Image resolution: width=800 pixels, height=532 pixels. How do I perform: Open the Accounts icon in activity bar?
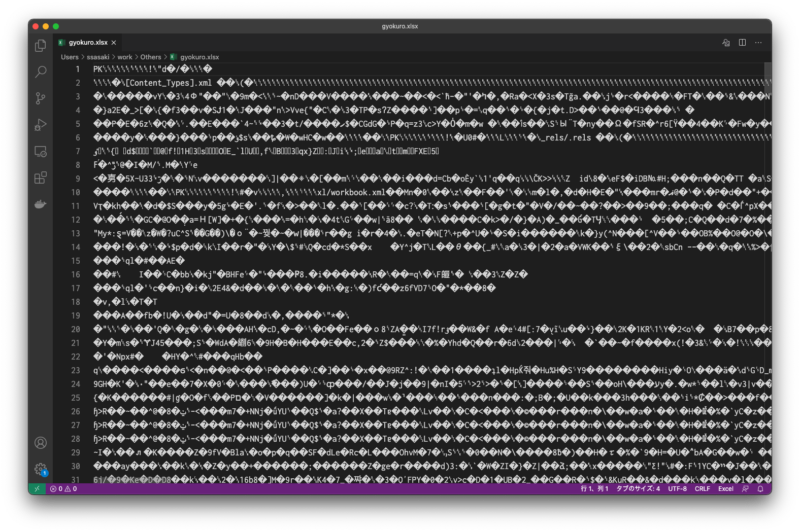click(x=41, y=443)
